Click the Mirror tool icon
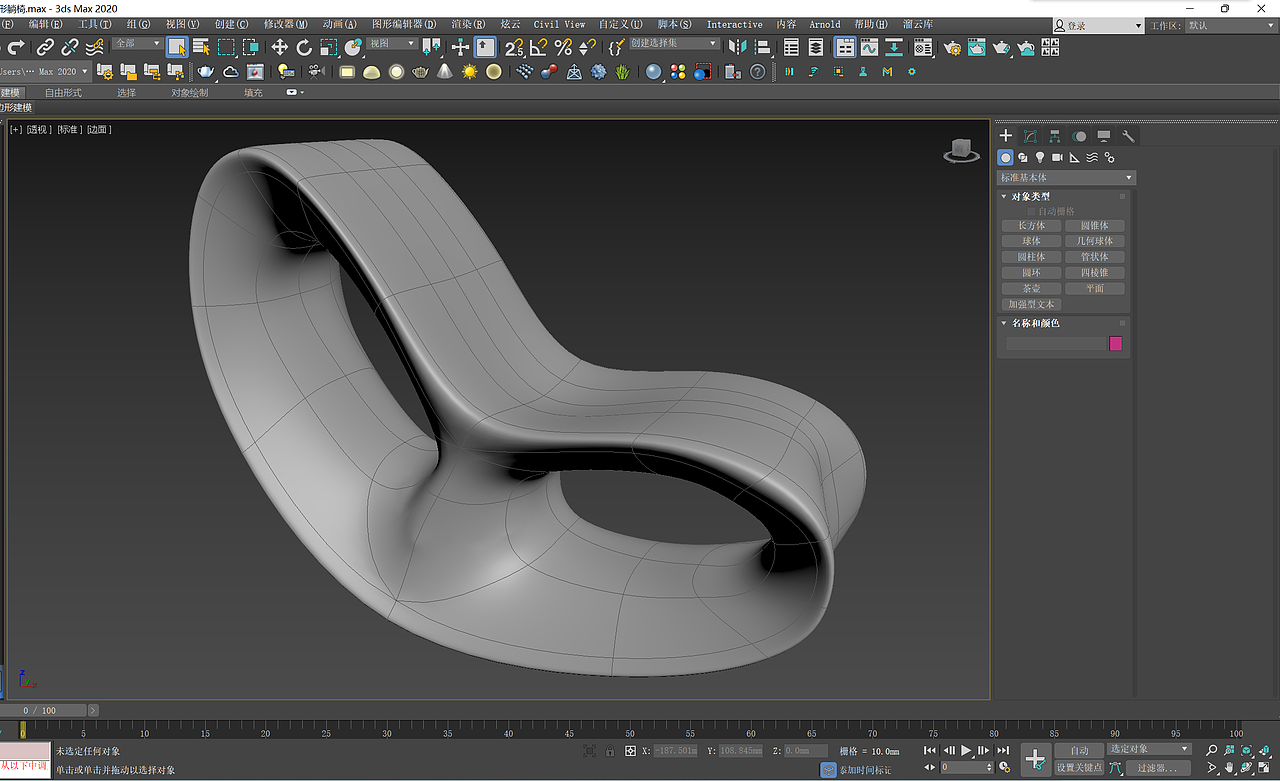 (738, 47)
